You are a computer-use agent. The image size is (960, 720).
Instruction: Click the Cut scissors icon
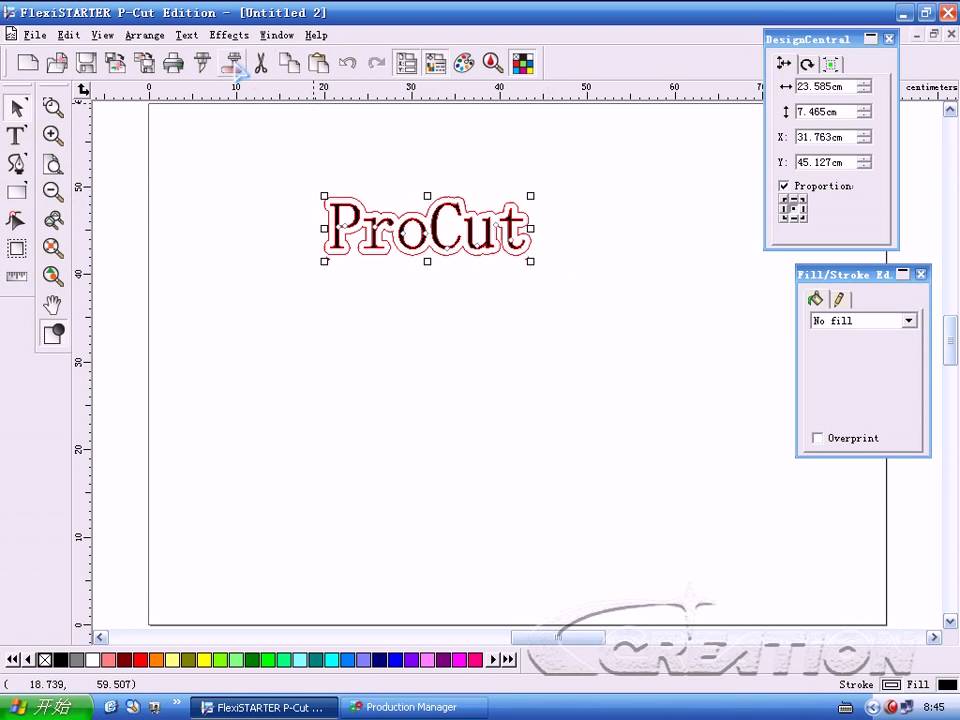(261, 62)
